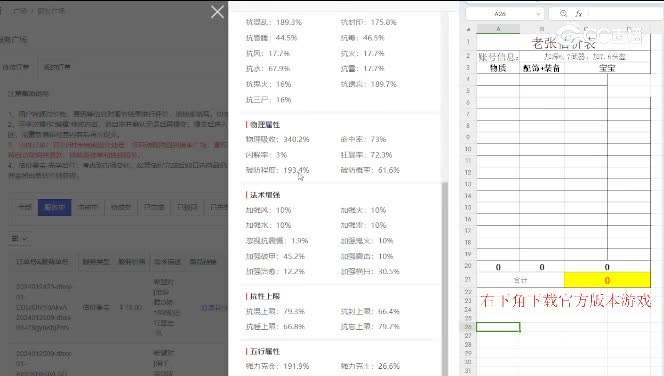Select column A header in the spreadsheet
The width and height of the screenshot is (664, 376).
pyautogui.click(x=498, y=29)
